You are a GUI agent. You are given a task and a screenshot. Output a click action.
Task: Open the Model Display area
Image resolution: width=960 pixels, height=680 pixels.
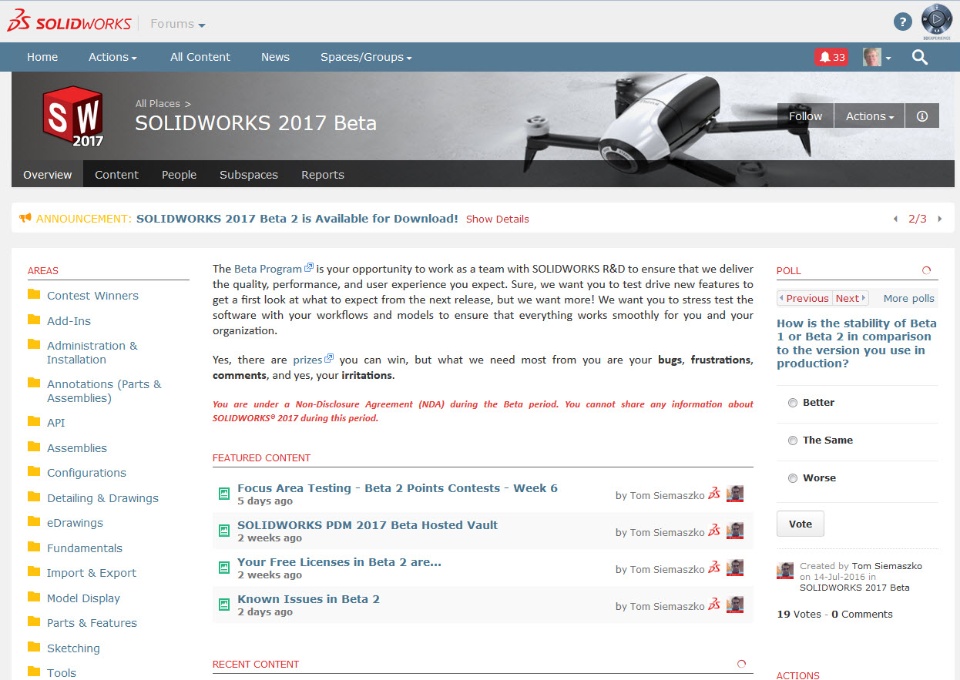click(83, 598)
